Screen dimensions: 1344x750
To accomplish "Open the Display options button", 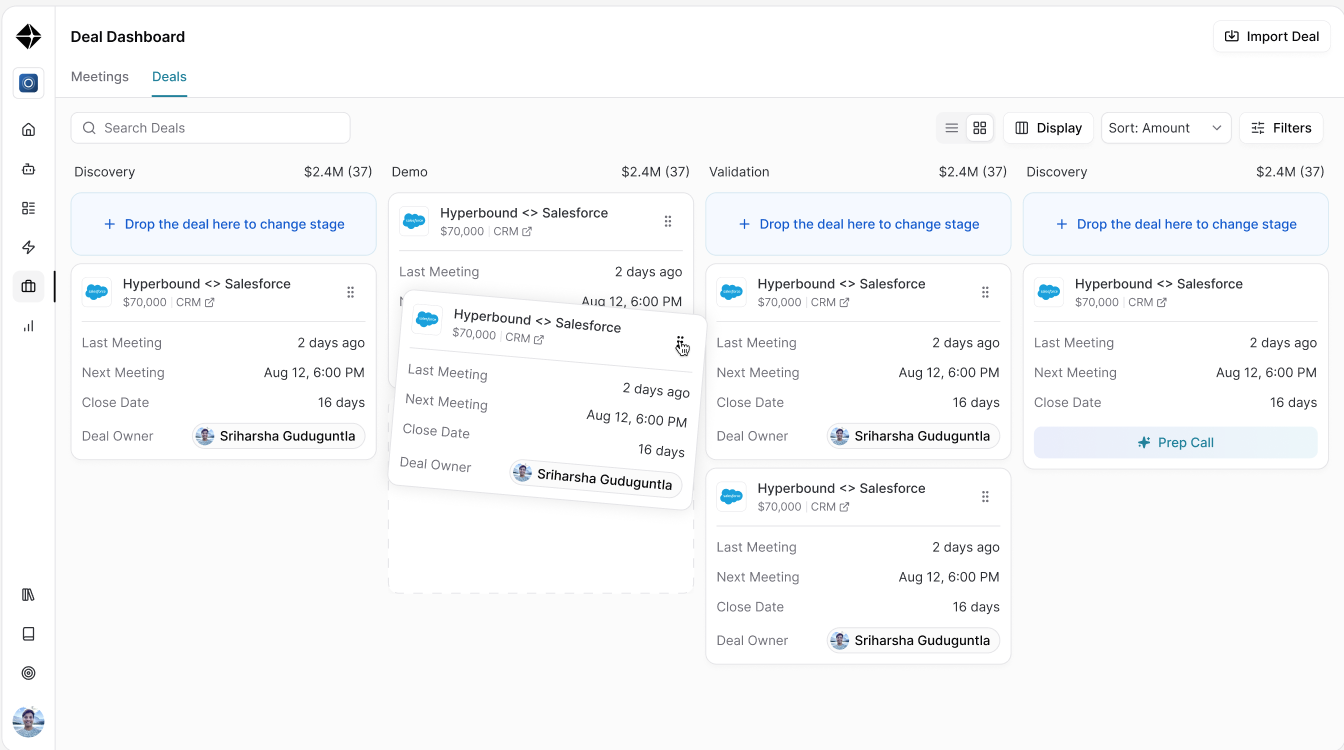I will [1048, 128].
